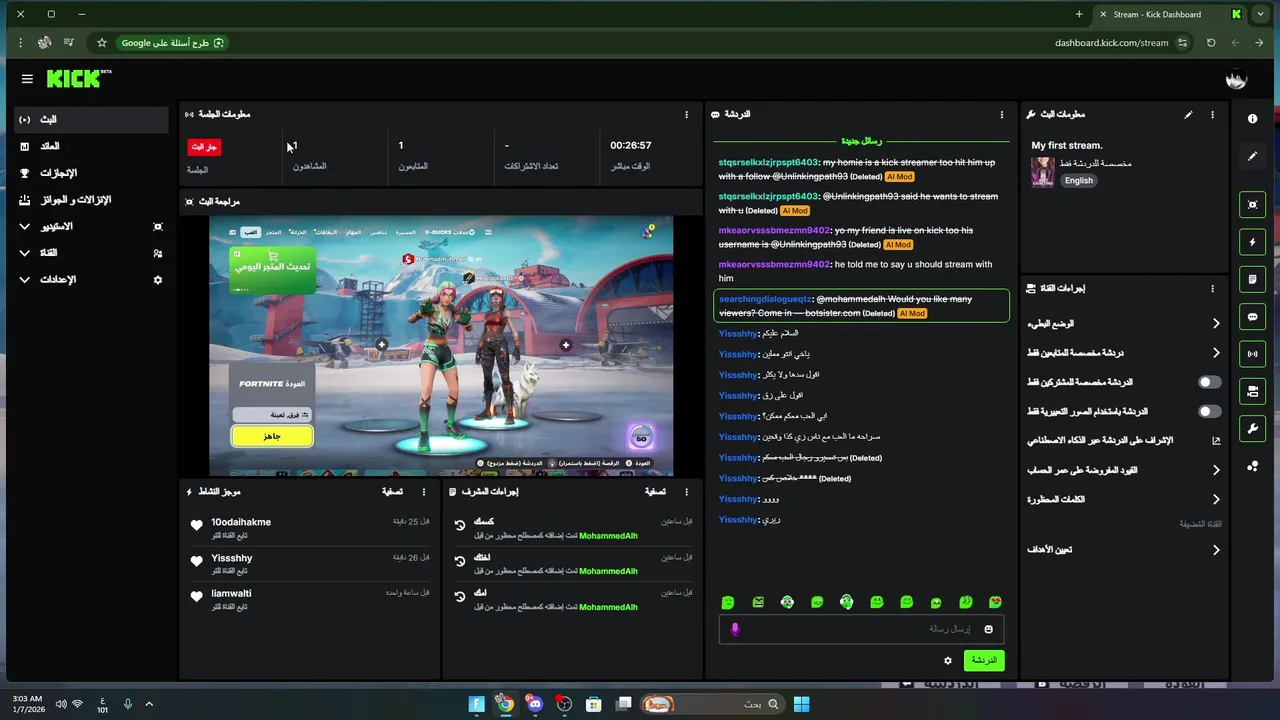Open channel actions panel options menu
Viewport: 1280px width, 720px height.
pos(1212,289)
